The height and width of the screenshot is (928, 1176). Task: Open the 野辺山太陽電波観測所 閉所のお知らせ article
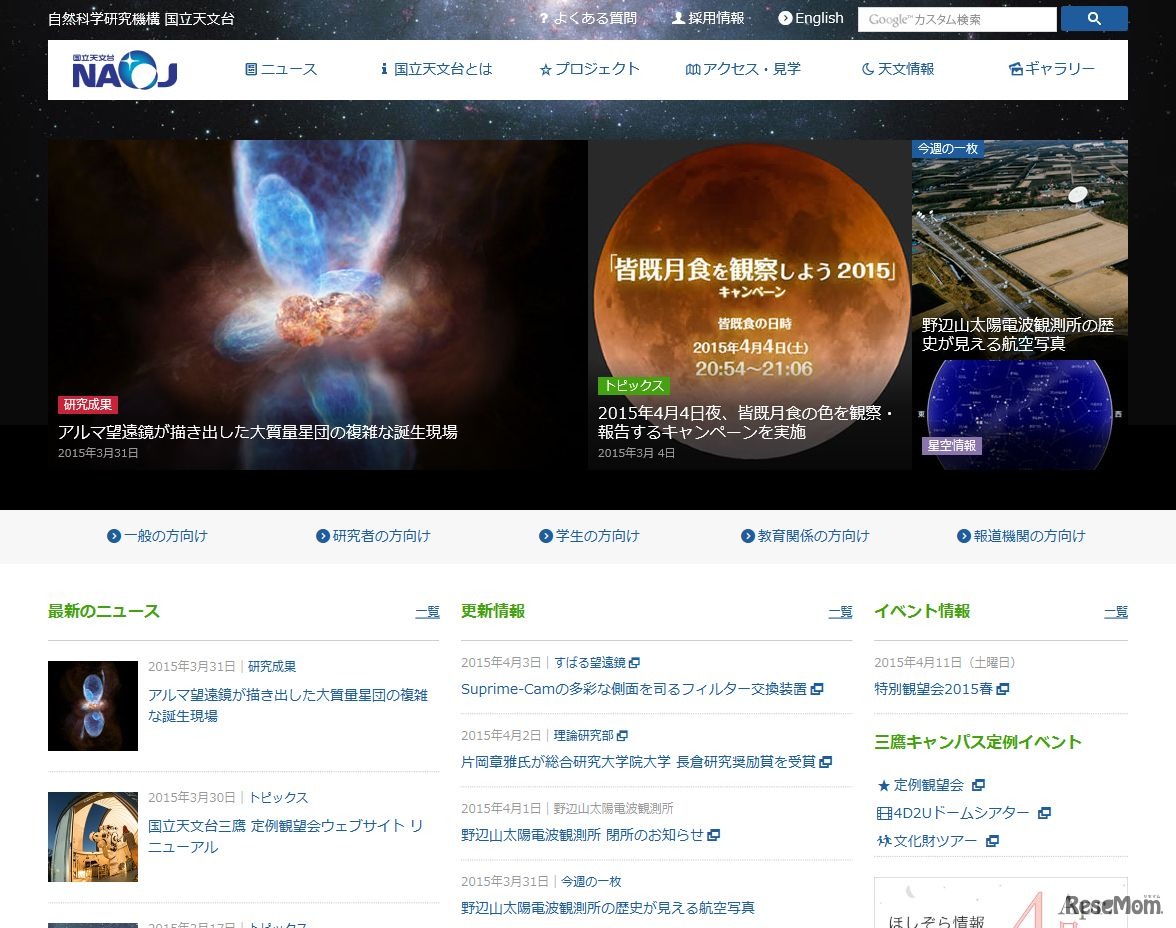tap(582, 834)
